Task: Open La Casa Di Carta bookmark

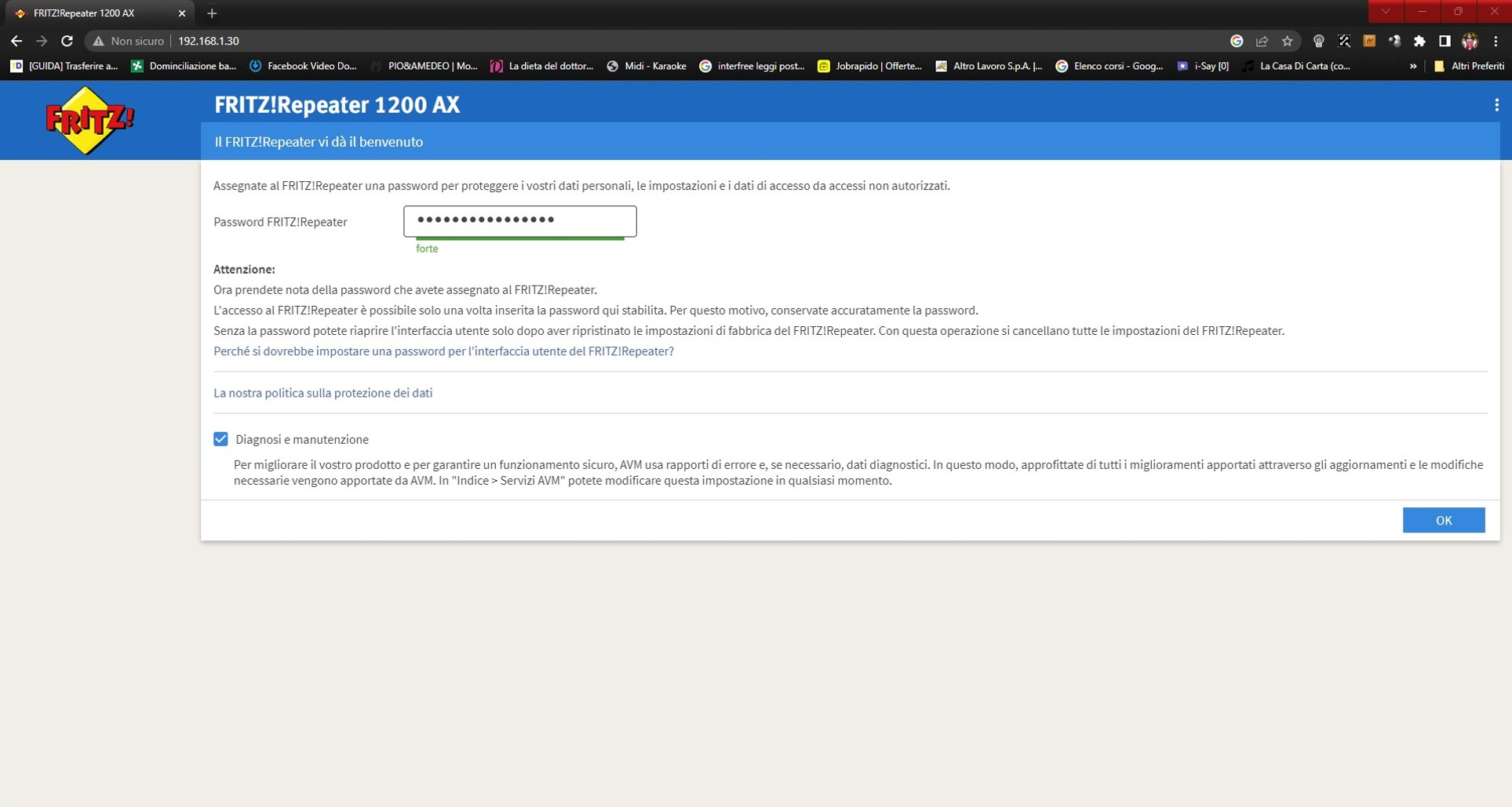Action: [x=1296, y=66]
